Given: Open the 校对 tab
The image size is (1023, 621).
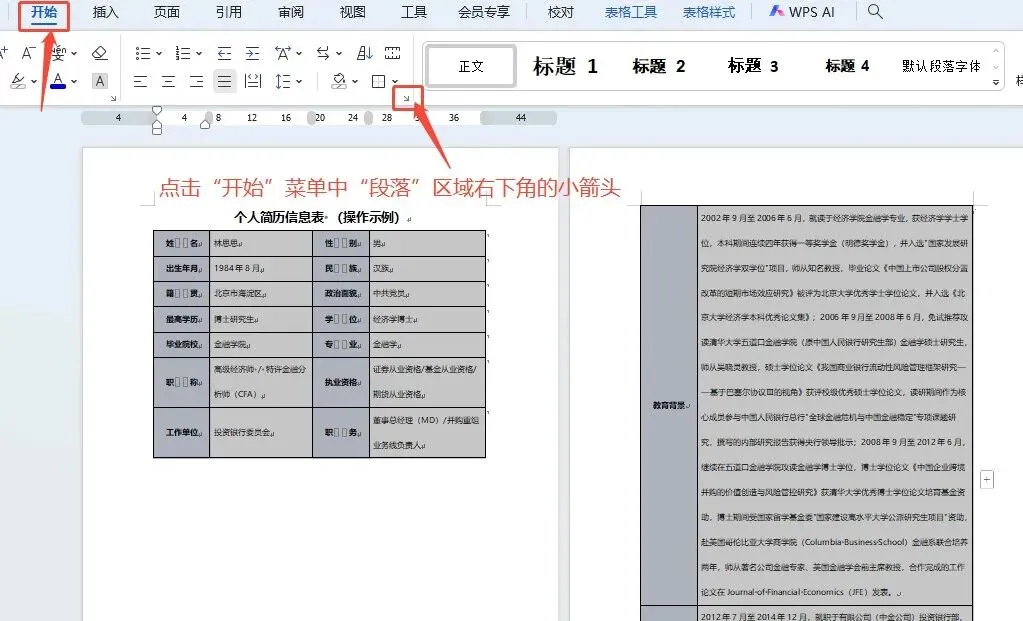Looking at the screenshot, I should click(x=560, y=12).
